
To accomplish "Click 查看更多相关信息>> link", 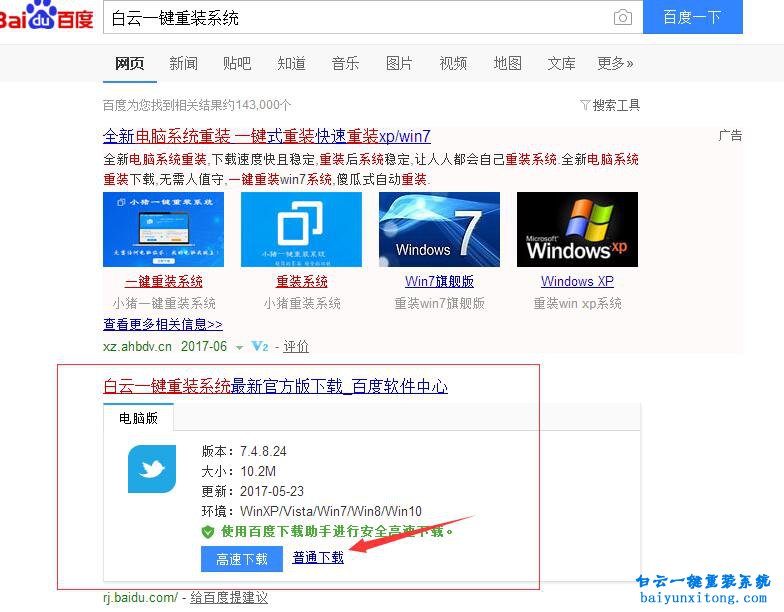I will [x=163, y=324].
